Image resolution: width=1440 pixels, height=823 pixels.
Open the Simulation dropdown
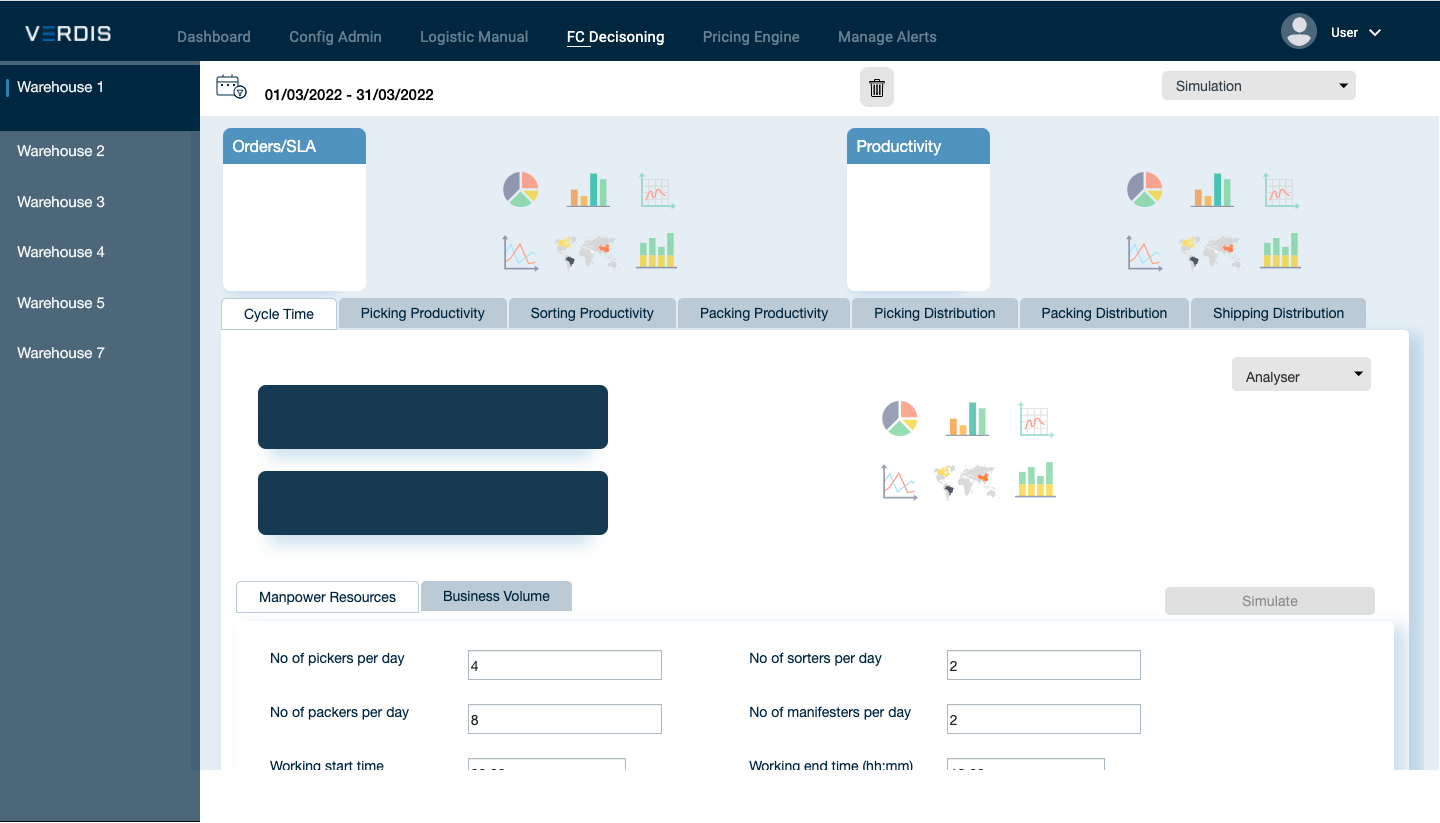[x=1258, y=86]
